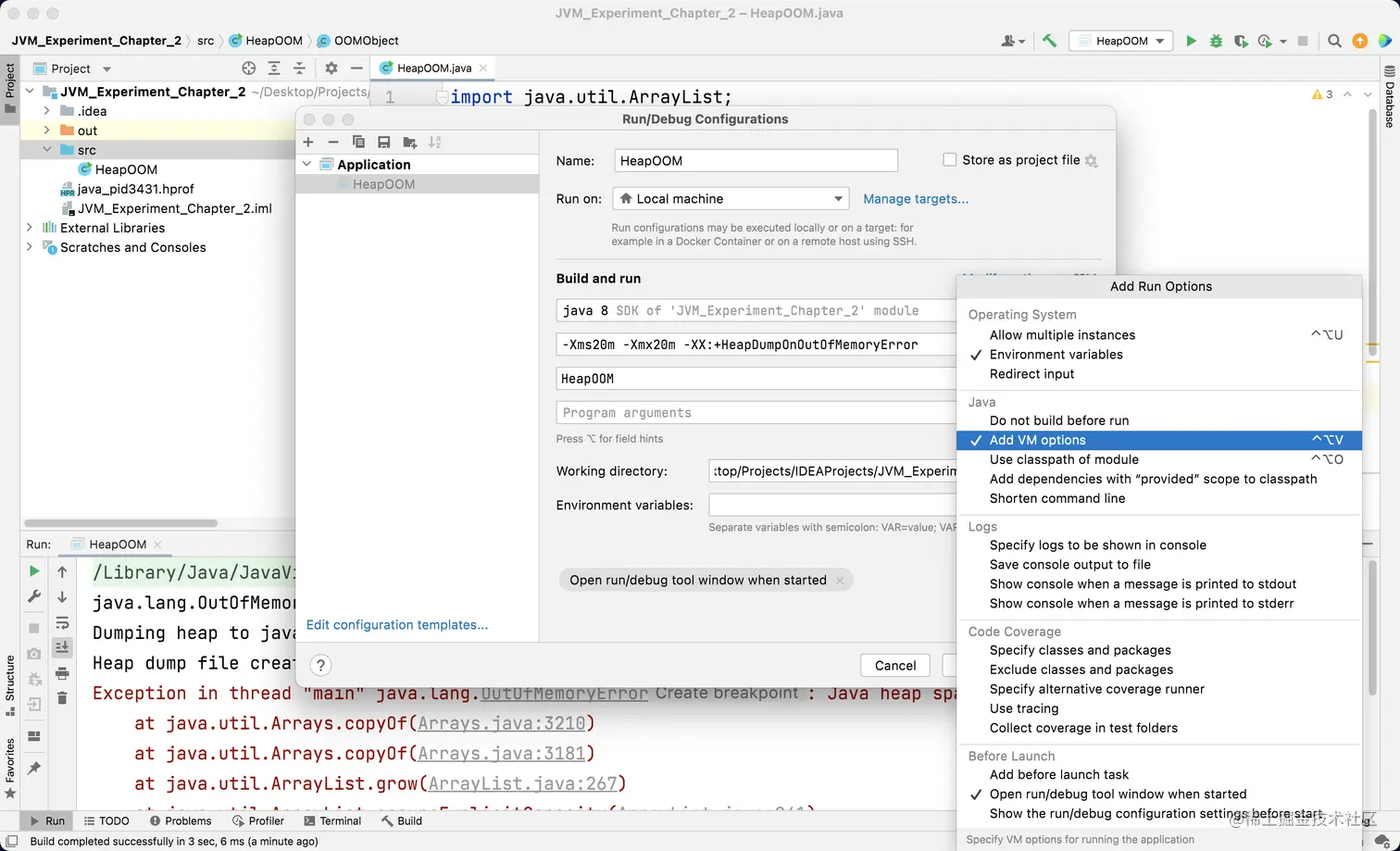Image resolution: width=1400 pixels, height=851 pixels.
Task: Expand the .idea folder
Action: (x=47, y=111)
